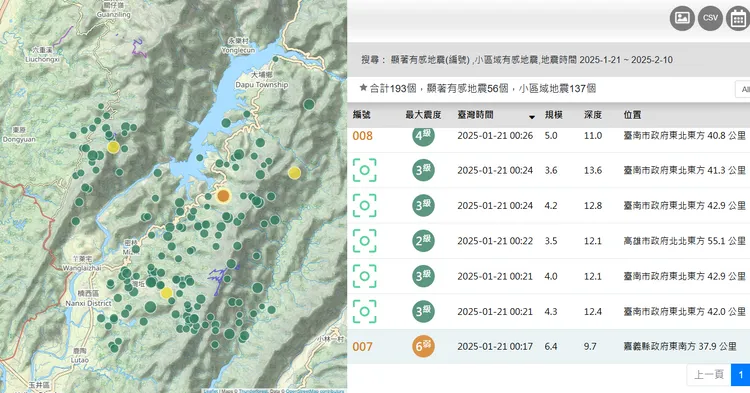The image size is (750, 393).
Task: Click depth value 13.6
Action: pos(593,170)
